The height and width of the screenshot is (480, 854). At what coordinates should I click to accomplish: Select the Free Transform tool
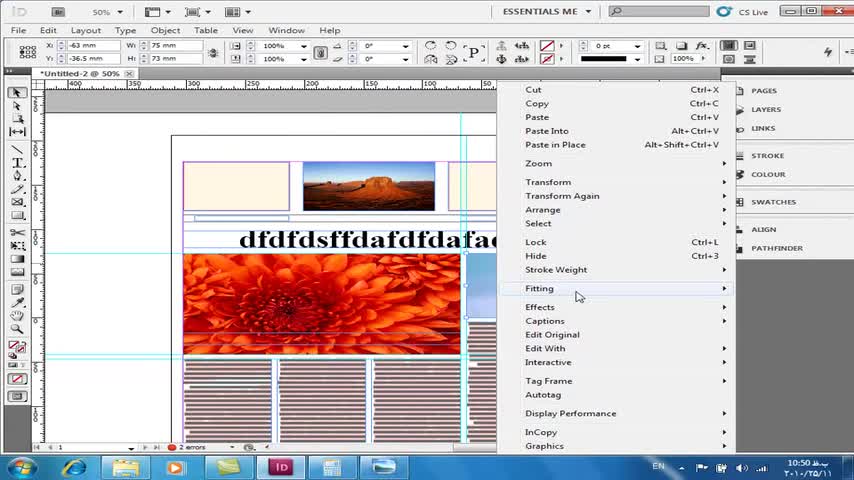pos(17,246)
